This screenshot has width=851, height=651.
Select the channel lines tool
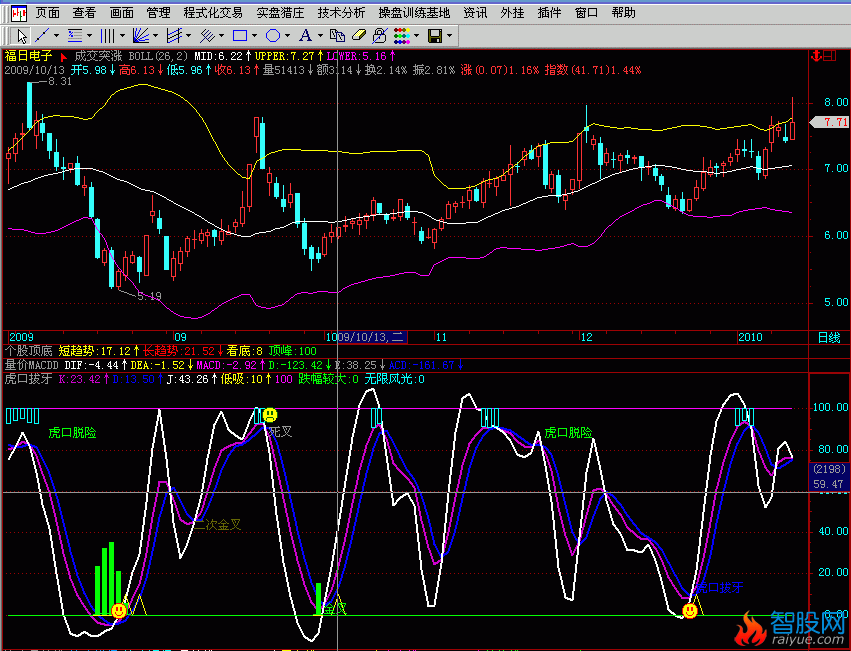coord(174,36)
